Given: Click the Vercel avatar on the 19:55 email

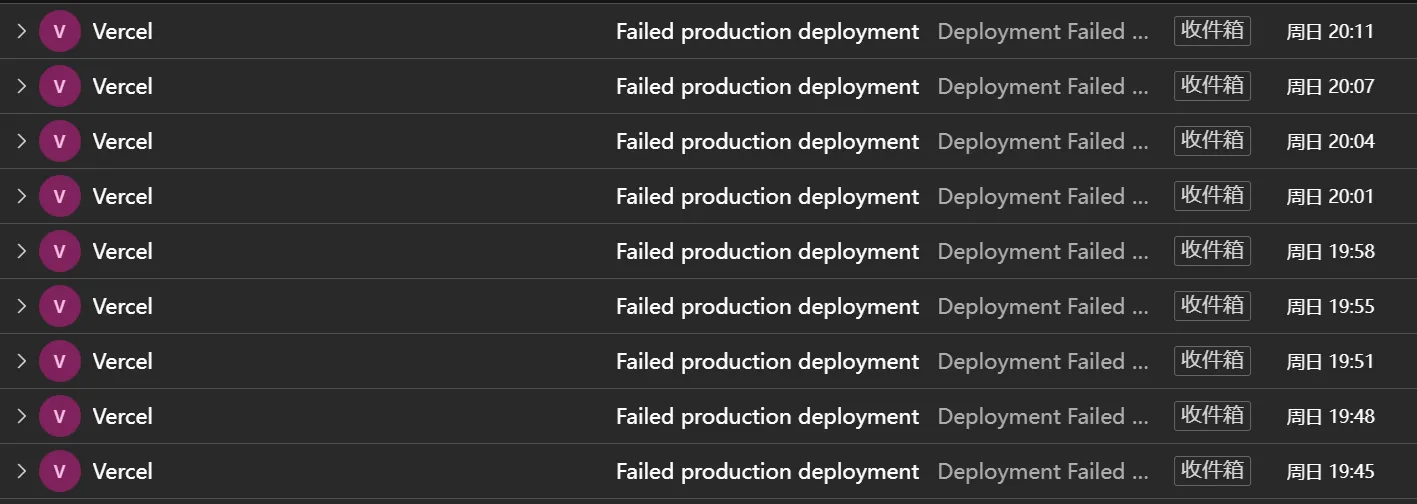Looking at the screenshot, I should pos(59,306).
